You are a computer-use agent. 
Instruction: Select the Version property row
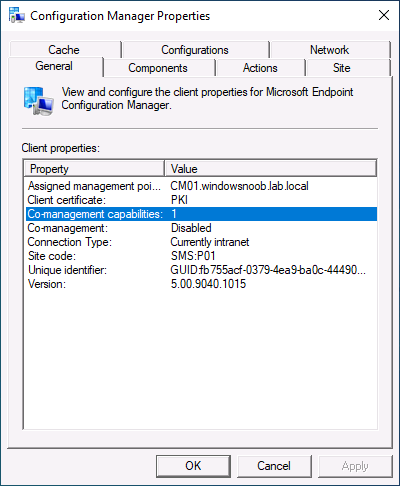click(201, 284)
